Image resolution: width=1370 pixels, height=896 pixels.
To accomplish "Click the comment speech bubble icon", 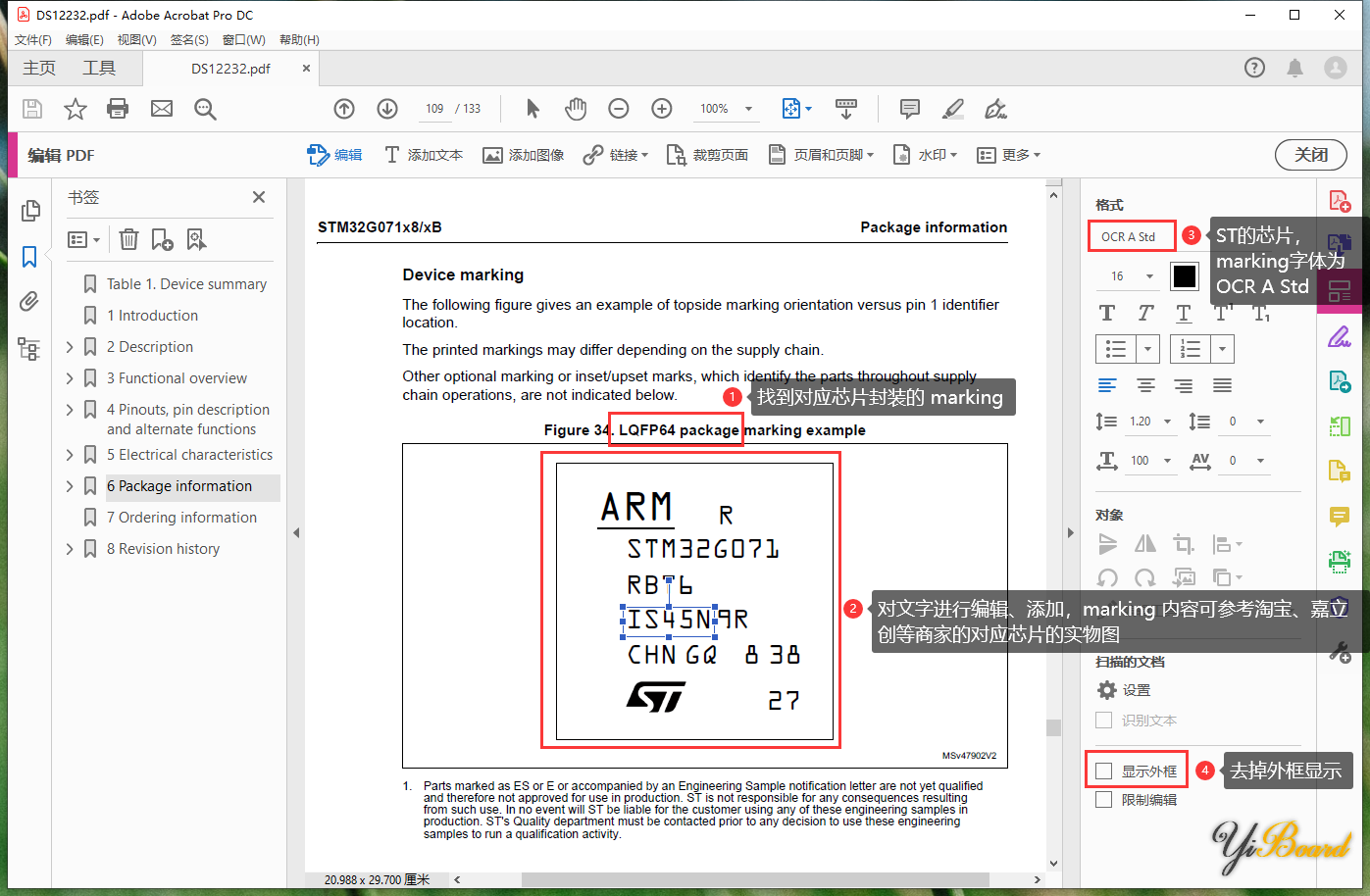I will tap(910, 109).
